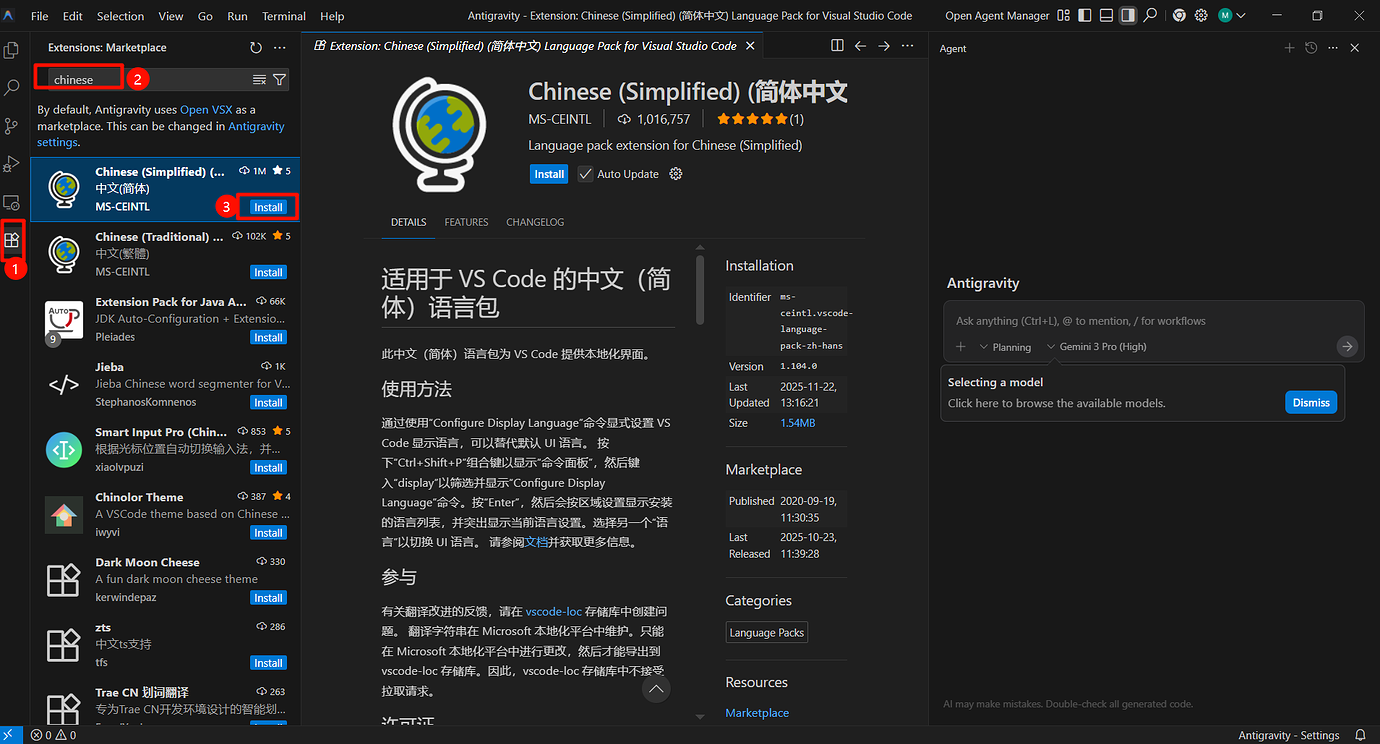
Task: Toggle the primary side bar
Action: (x=1084, y=16)
